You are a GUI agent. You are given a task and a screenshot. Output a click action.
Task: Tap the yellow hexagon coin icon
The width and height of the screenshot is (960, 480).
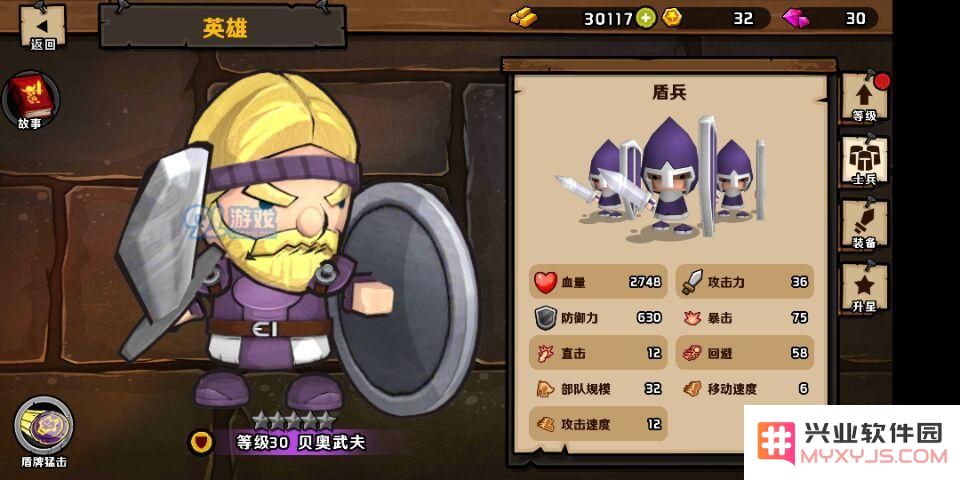point(672,18)
